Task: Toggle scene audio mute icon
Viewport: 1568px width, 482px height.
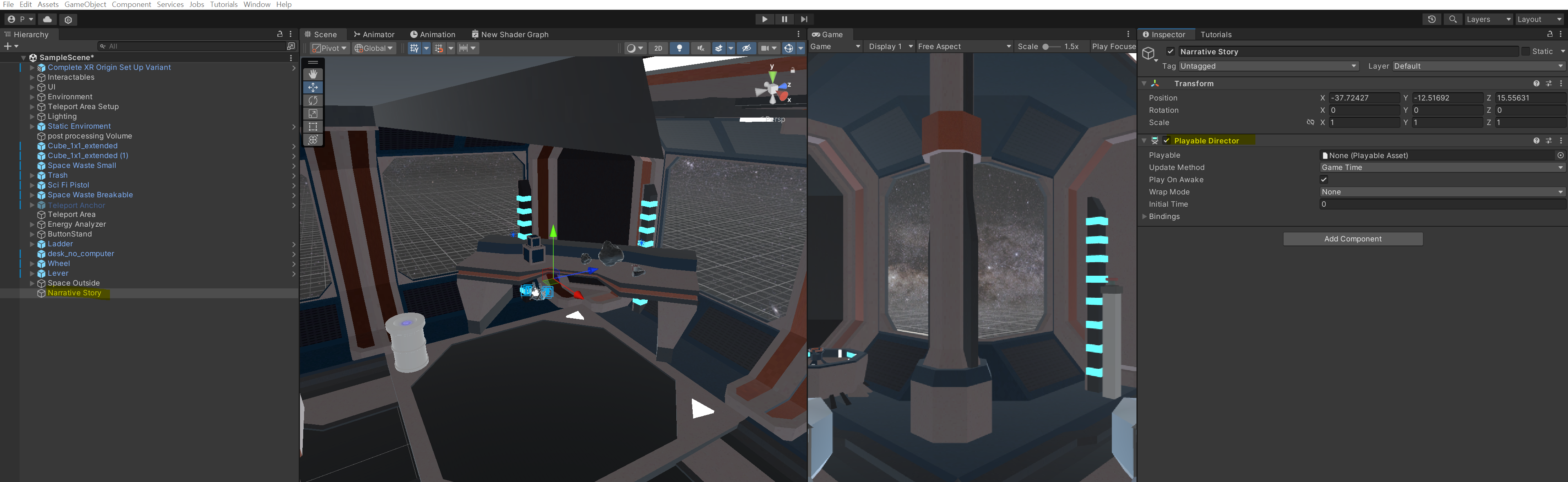Action: pos(700,48)
